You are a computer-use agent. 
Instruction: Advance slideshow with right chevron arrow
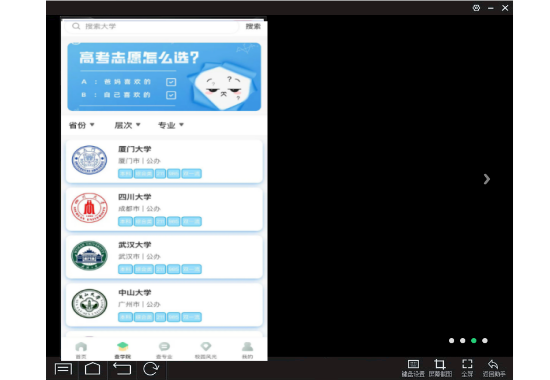tap(487, 179)
